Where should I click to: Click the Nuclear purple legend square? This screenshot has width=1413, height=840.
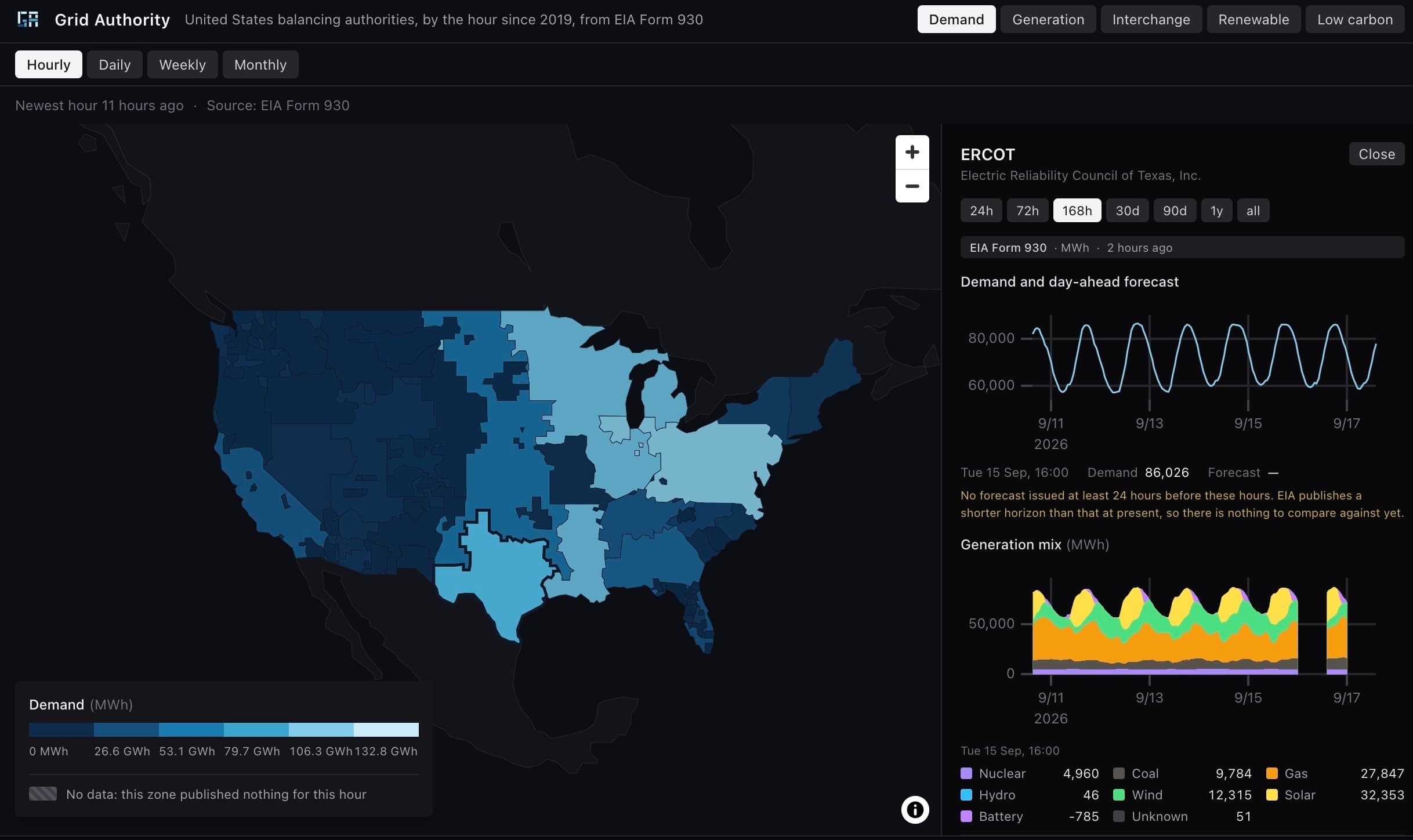[966, 773]
